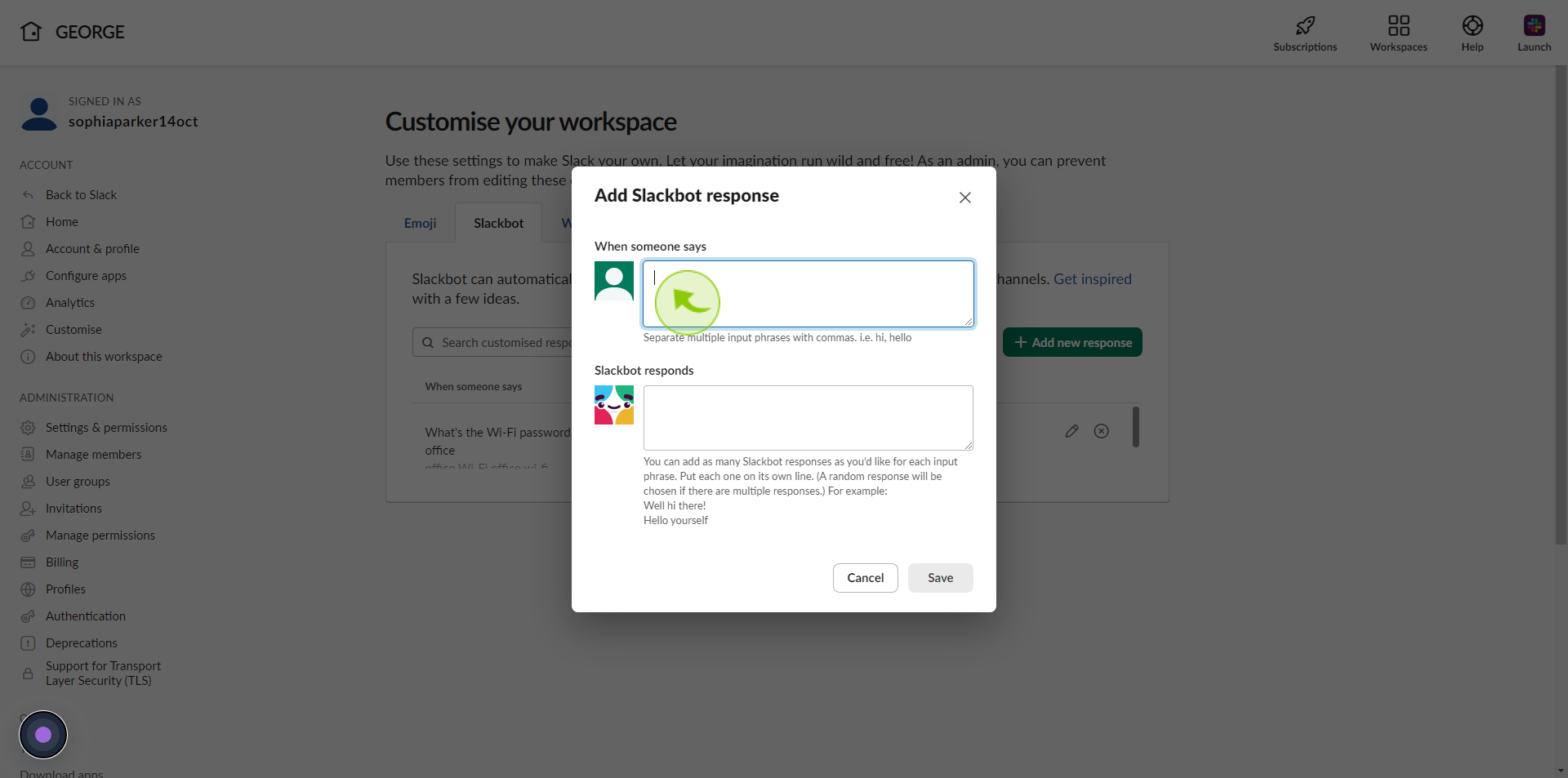Click the Settings & permissions gear icon
1568x778 pixels.
(28, 428)
